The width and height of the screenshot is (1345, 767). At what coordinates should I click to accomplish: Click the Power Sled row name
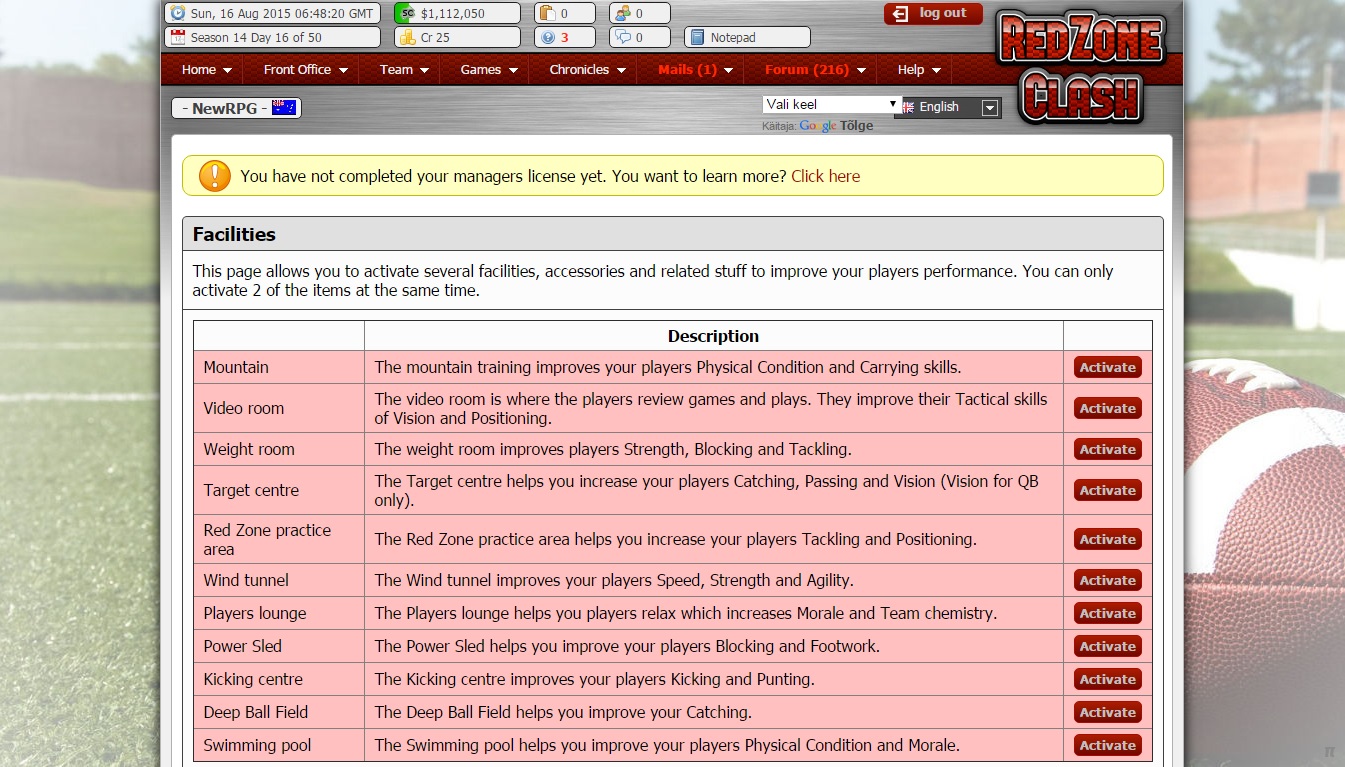[x=243, y=646]
